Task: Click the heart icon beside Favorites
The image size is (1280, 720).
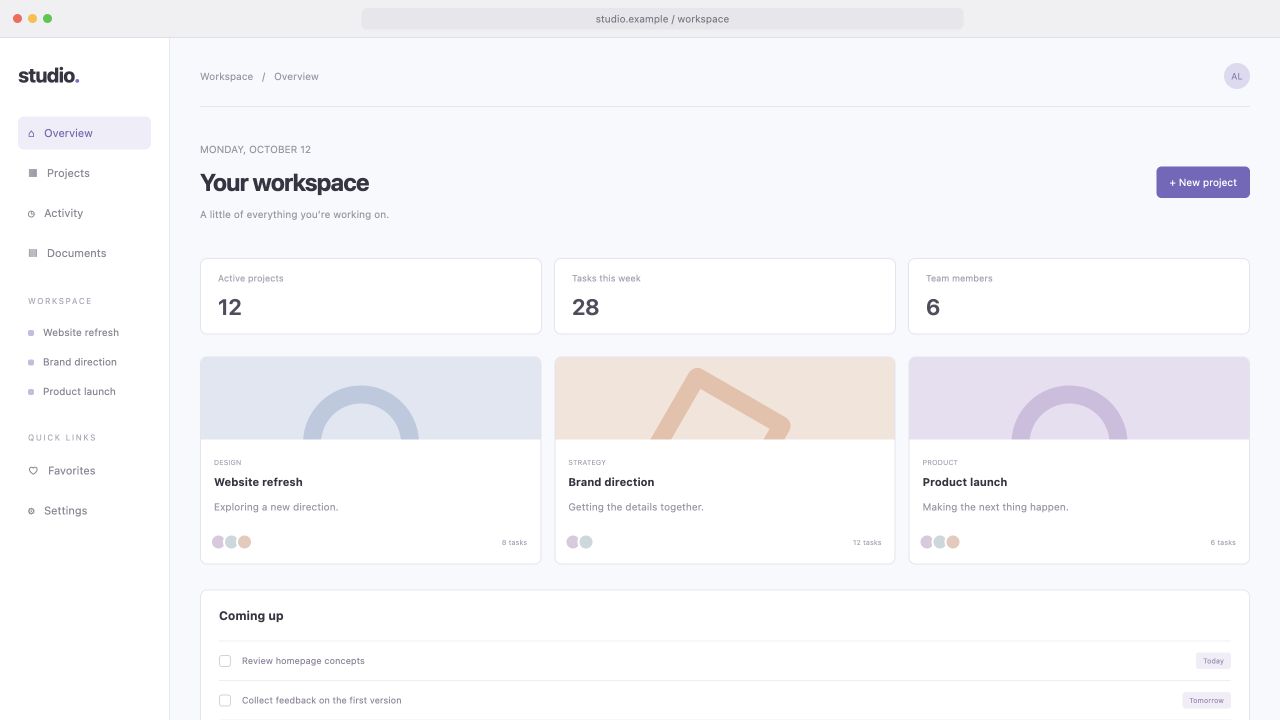Action: (x=33, y=470)
